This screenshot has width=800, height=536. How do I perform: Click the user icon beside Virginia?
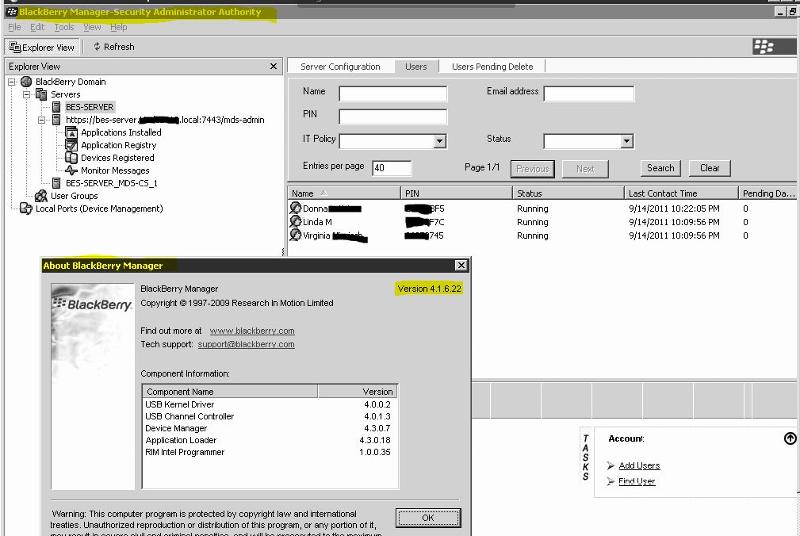295,235
